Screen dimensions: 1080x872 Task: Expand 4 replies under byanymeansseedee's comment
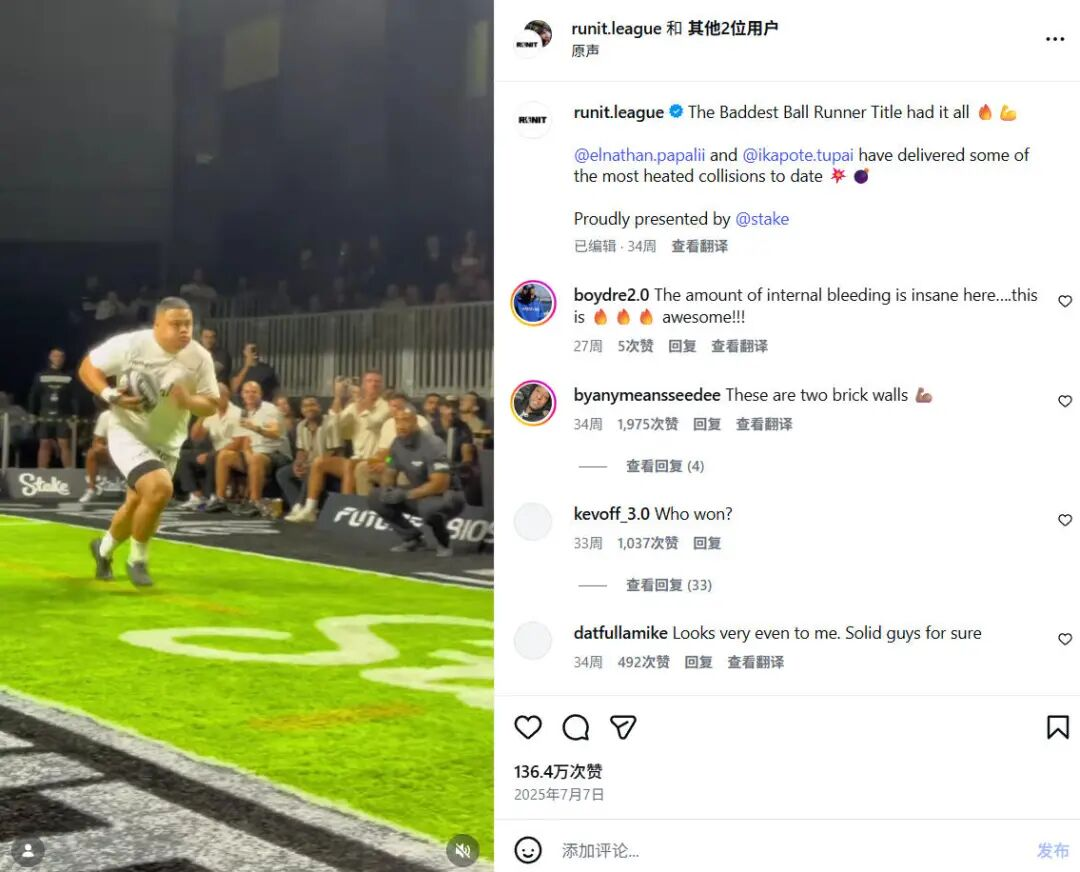tap(664, 466)
